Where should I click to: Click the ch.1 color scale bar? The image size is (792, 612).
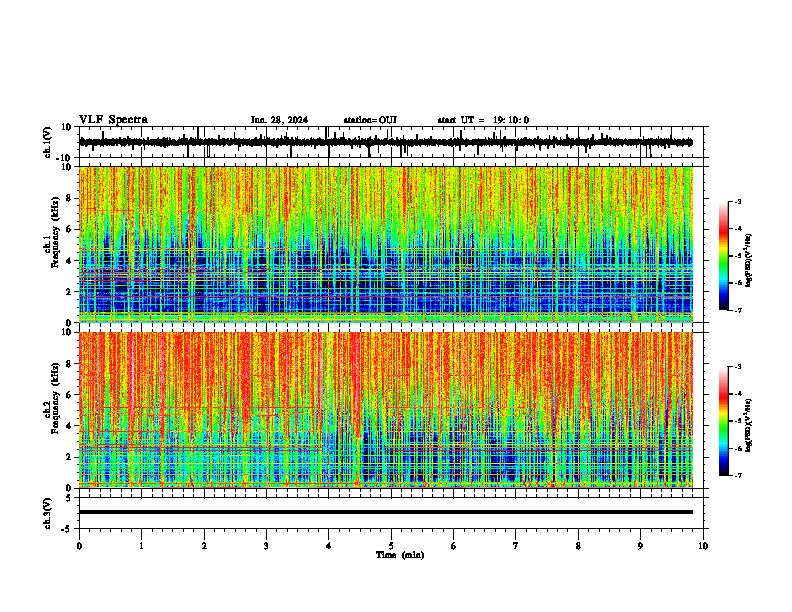[723, 256]
